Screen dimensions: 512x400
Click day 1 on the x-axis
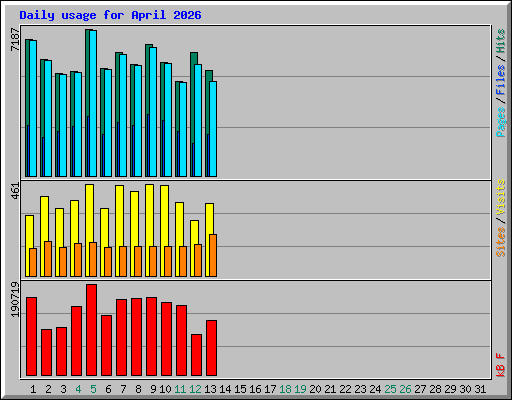(x=33, y=389)
